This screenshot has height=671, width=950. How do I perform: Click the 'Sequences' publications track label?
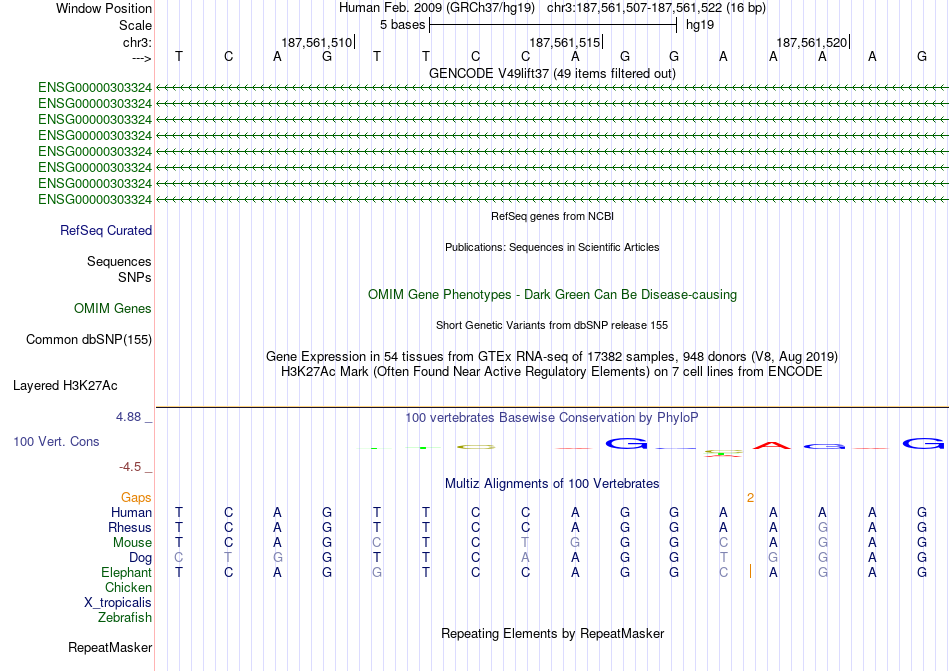[x=119, y=262]
